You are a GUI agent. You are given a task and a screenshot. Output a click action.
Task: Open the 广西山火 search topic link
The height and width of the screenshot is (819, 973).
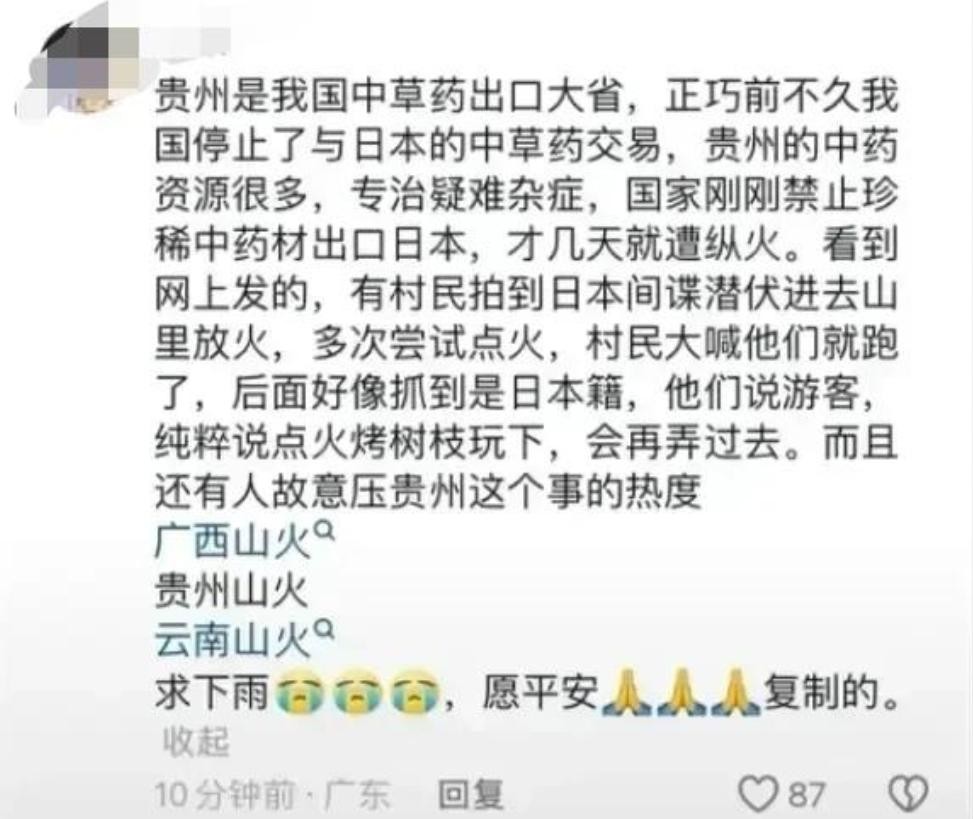point(232,541)
